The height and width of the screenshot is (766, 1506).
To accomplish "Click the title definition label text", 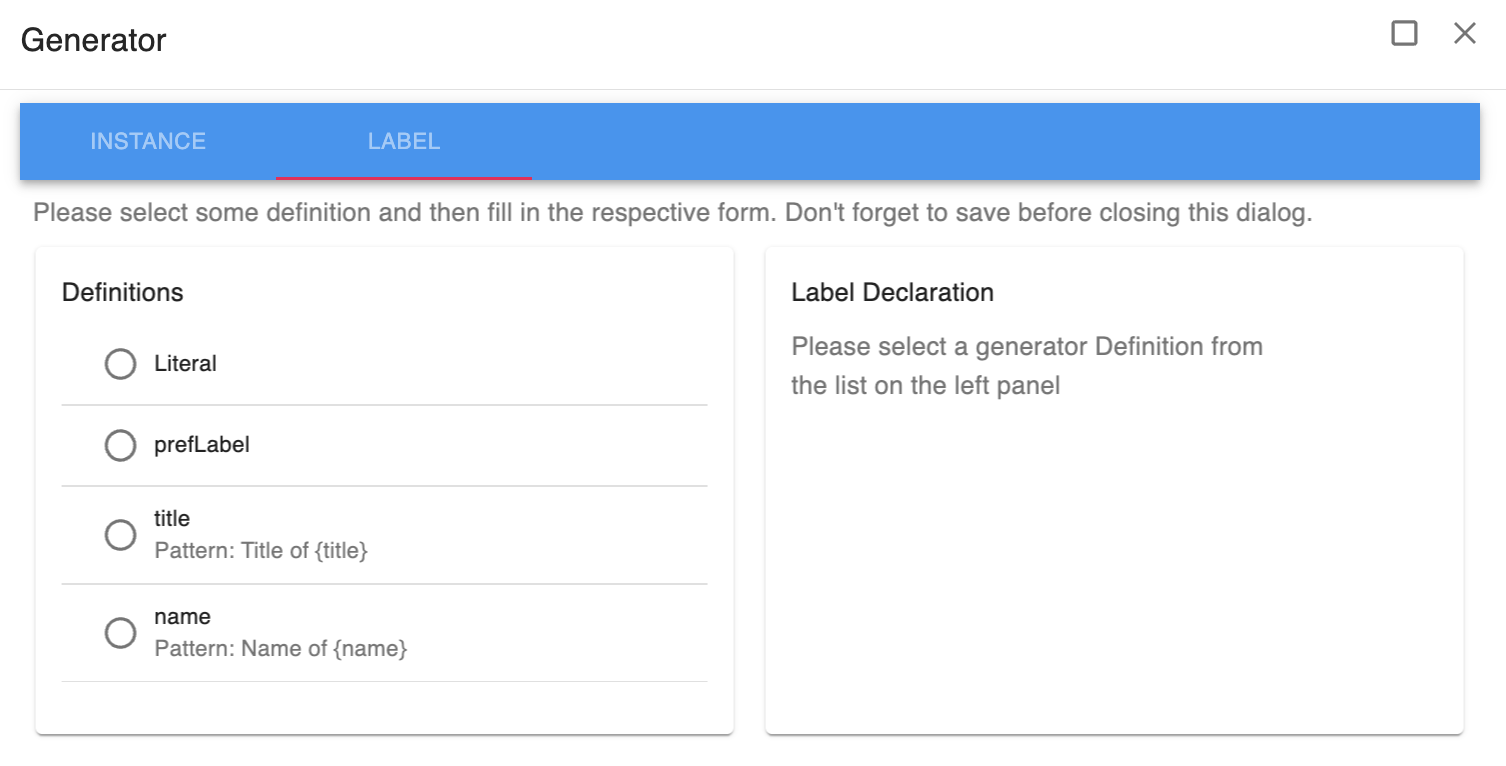I will click(x=172, y=518).
